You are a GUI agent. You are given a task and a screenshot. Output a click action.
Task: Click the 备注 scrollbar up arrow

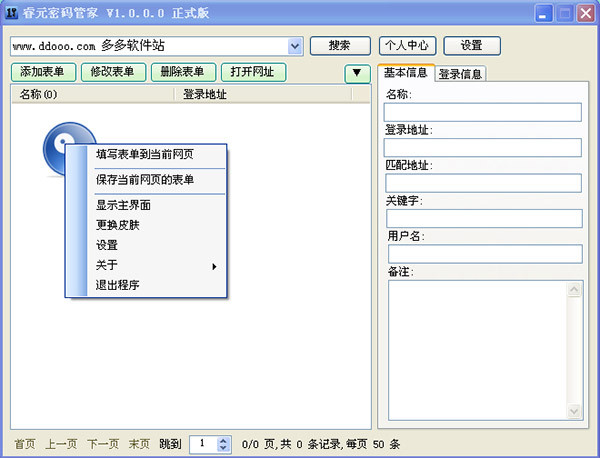point(574,290)
